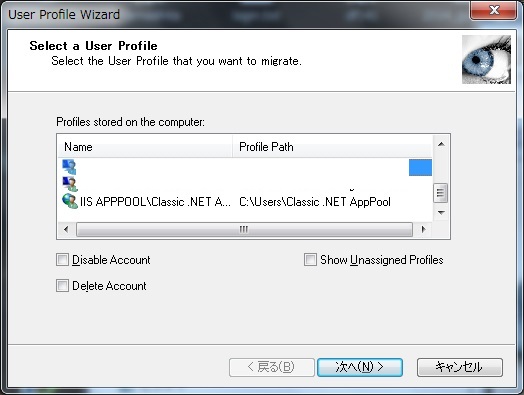This screenshot has width=524, height=395.
Task: Click the C:\Users\Classic .NET AppPool path cell
Action: pyautogui.click(x=315, y=202)
